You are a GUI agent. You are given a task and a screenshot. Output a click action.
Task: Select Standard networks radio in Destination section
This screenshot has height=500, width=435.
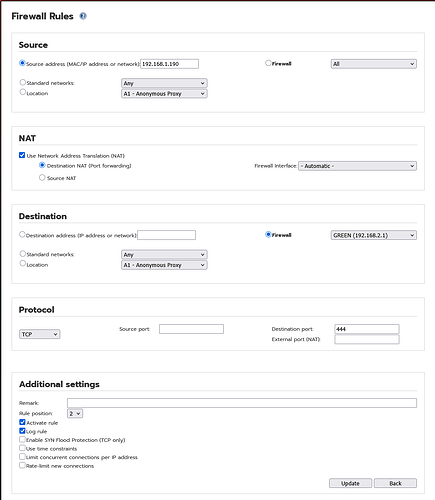(22, 254)
